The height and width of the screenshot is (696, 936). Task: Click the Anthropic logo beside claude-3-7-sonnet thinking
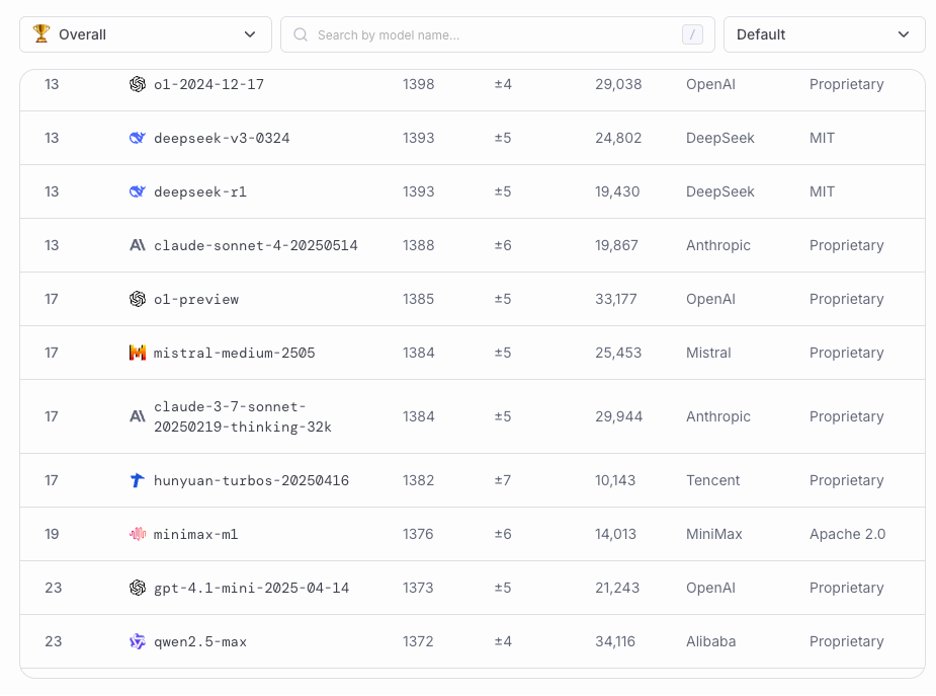coord(137,416)
